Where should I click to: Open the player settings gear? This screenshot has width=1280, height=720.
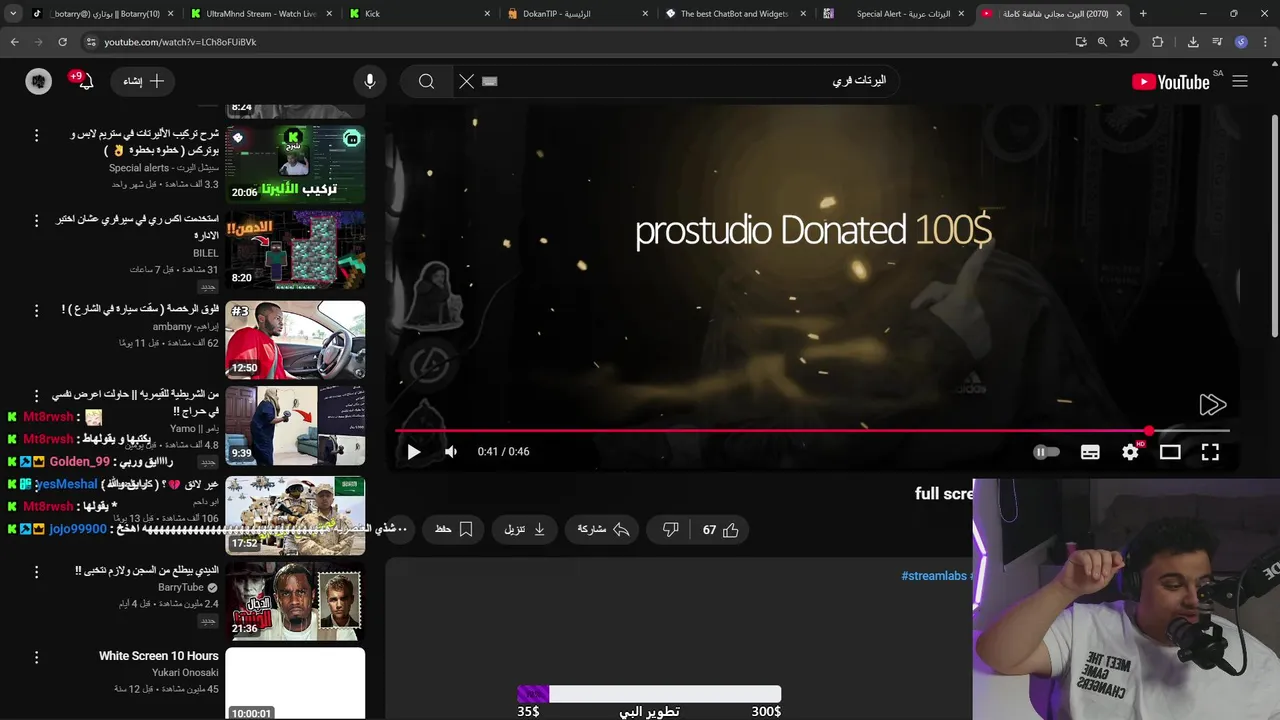coord(1130,452)
